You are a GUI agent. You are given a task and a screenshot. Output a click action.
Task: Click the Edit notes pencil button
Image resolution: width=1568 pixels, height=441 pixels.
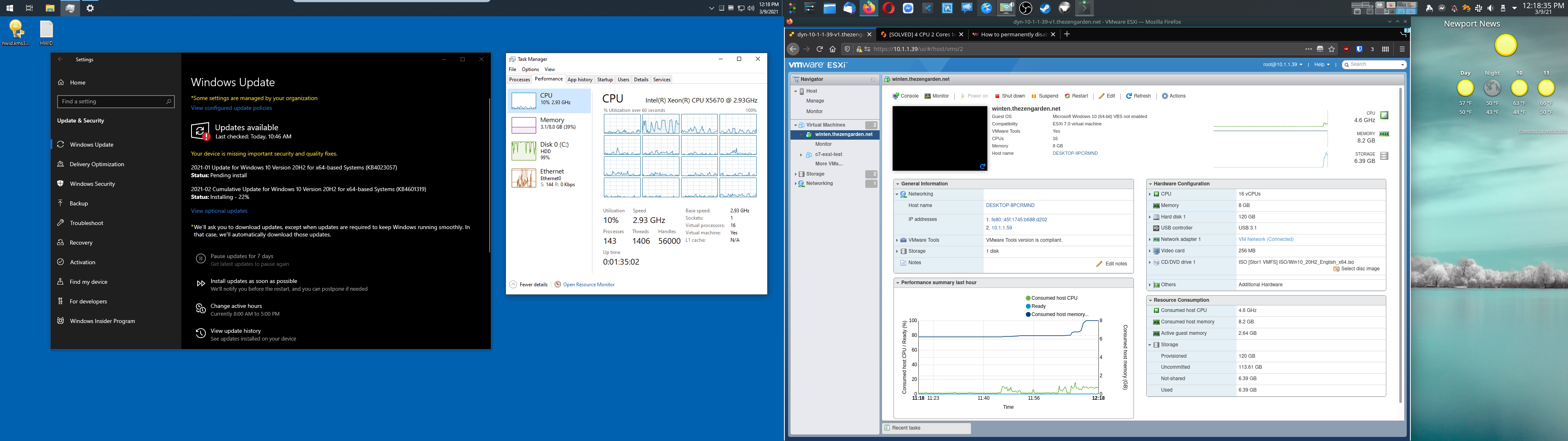(1111, 264)
